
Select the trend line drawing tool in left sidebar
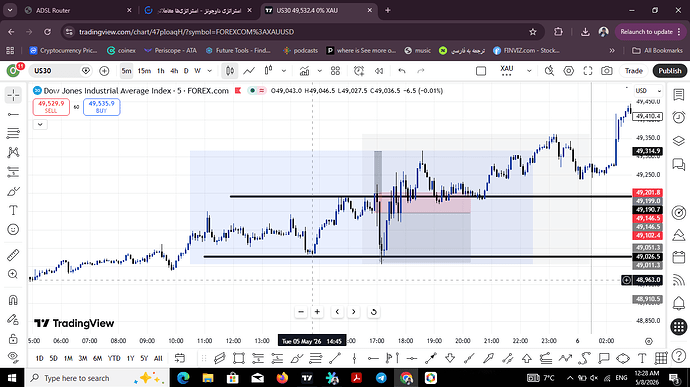(13, 114)
